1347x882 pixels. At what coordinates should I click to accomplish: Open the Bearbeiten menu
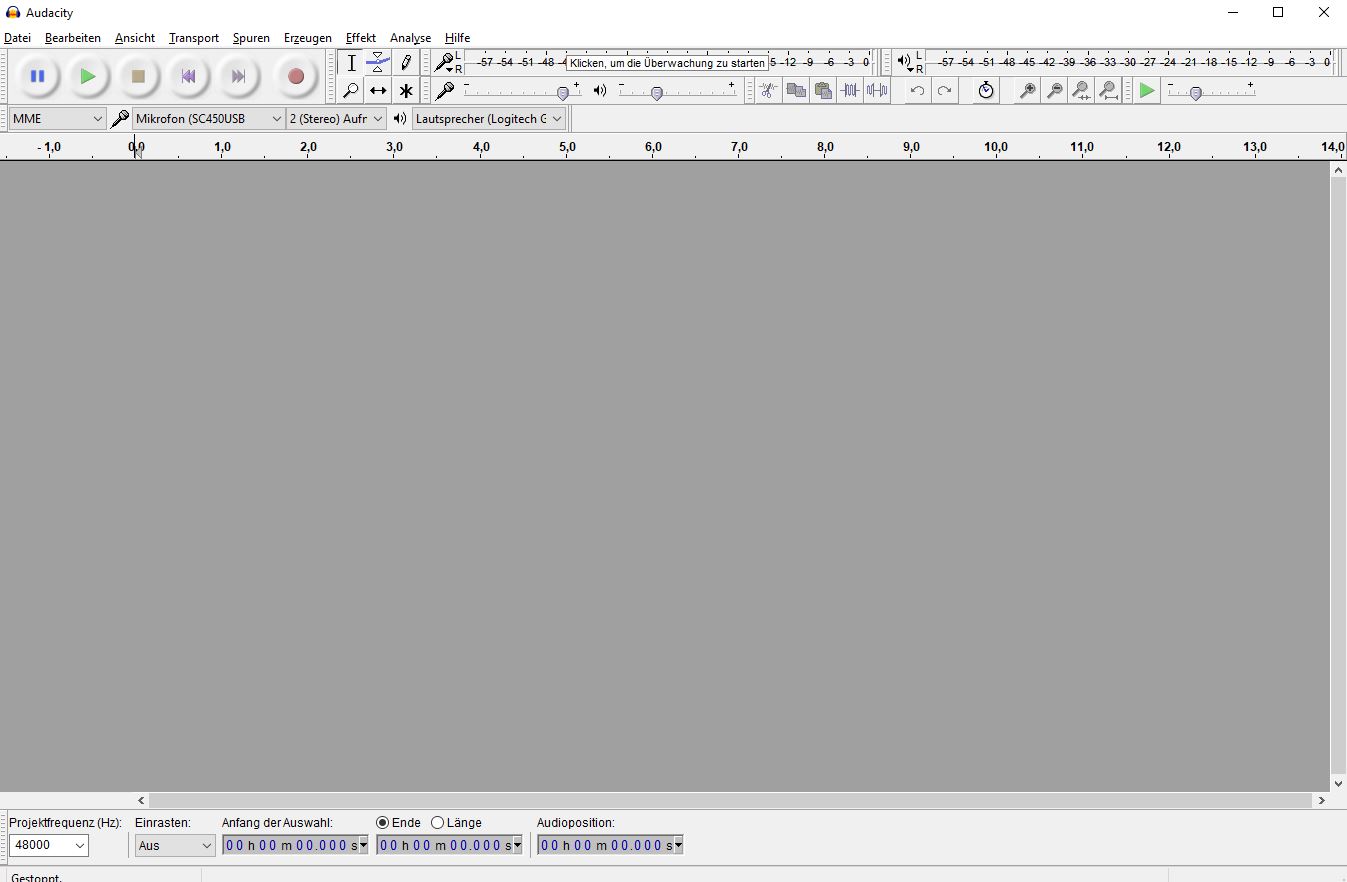(x=73, y=38)
